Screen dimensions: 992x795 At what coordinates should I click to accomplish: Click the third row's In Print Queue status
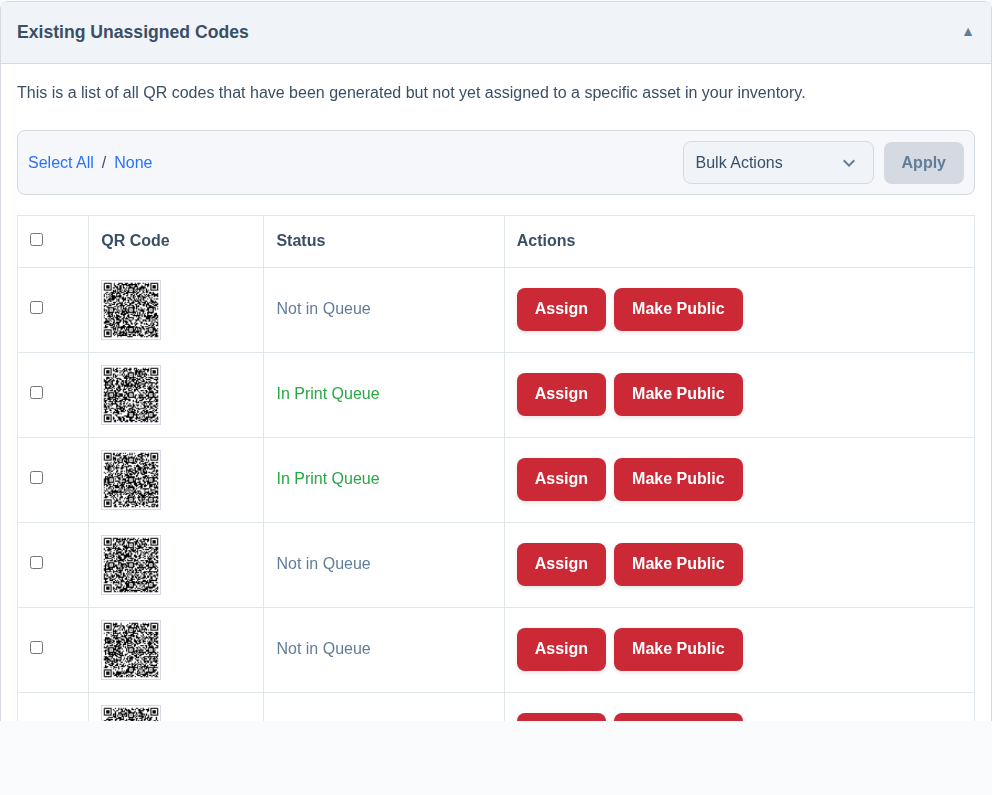(328, 478)
